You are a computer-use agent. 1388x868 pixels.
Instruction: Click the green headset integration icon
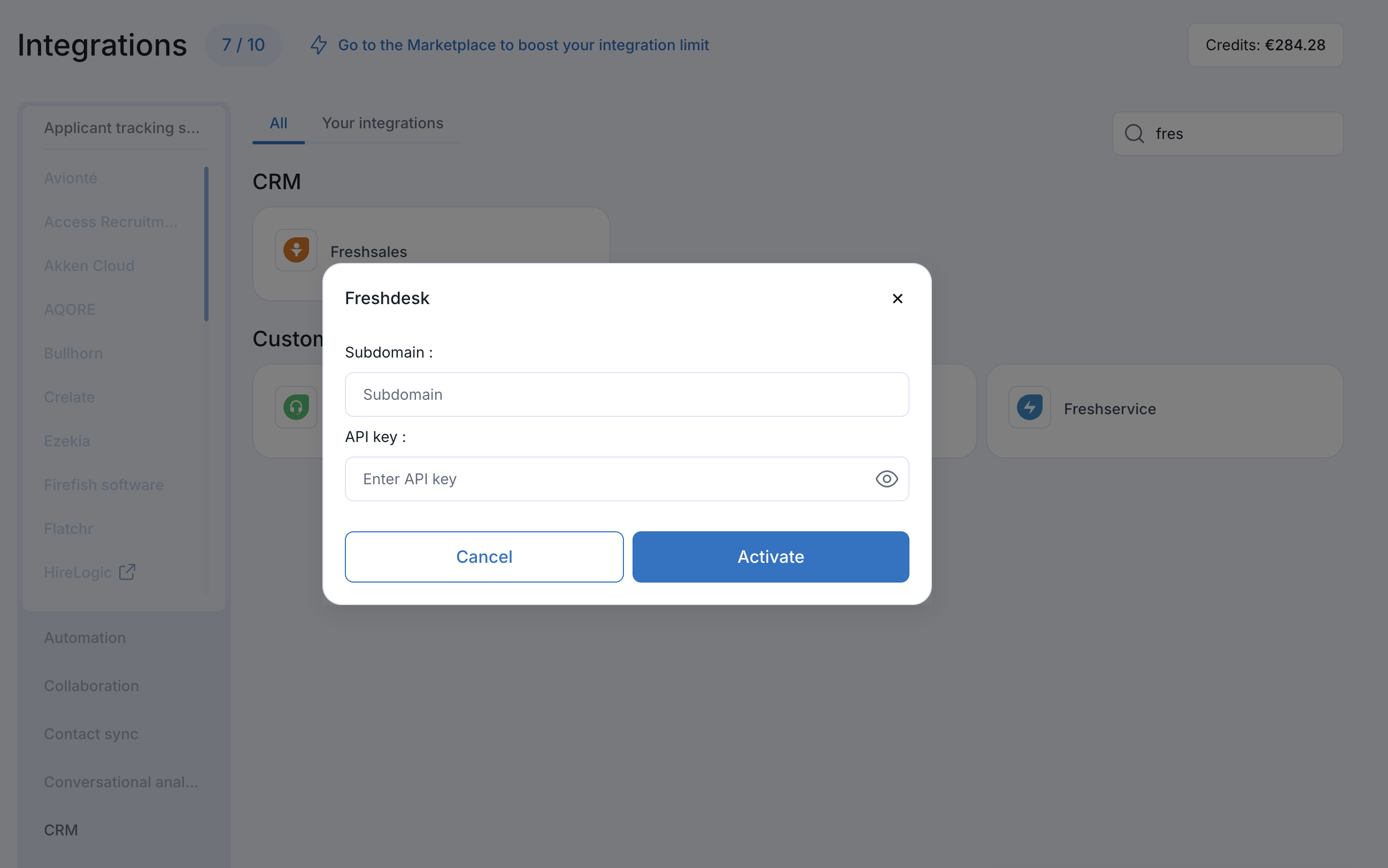(x=296, y=408)
